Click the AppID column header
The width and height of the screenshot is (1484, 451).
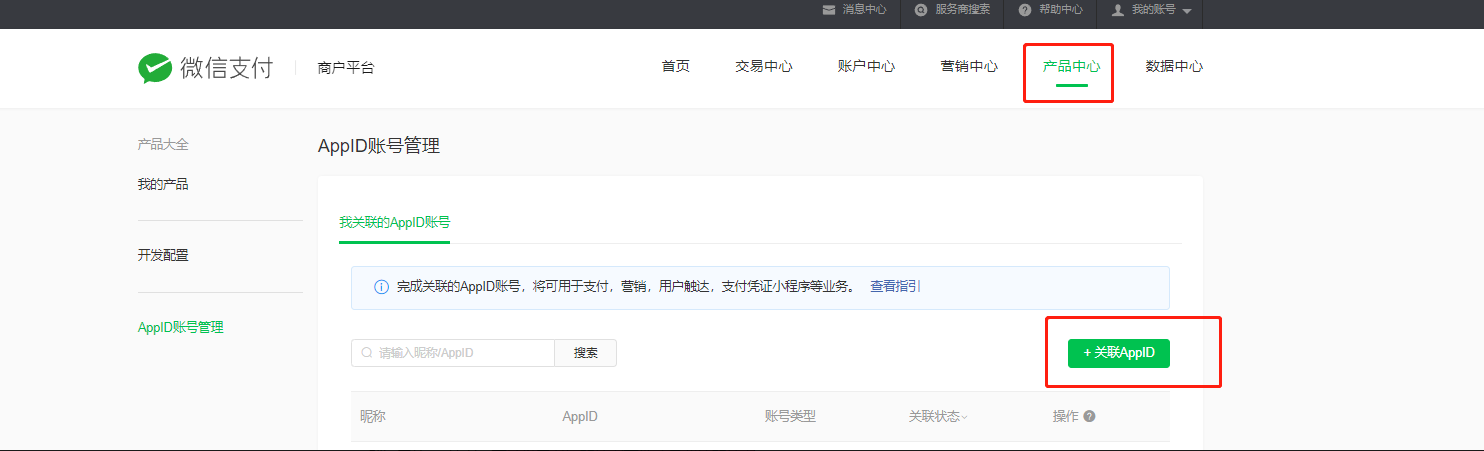tap(580, 416)
